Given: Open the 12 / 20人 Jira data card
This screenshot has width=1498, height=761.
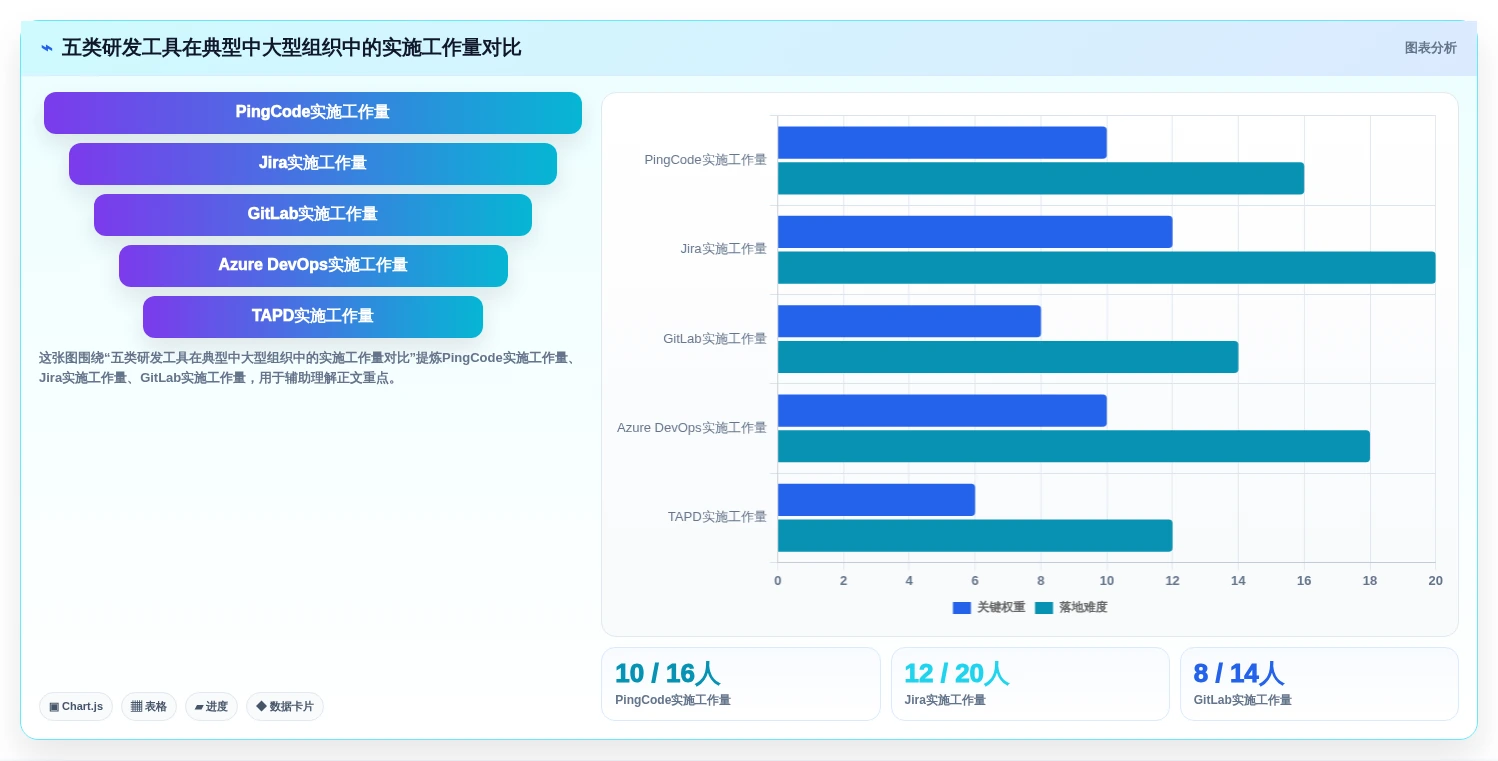Looking at the screenshot, I should point(1030,684).
